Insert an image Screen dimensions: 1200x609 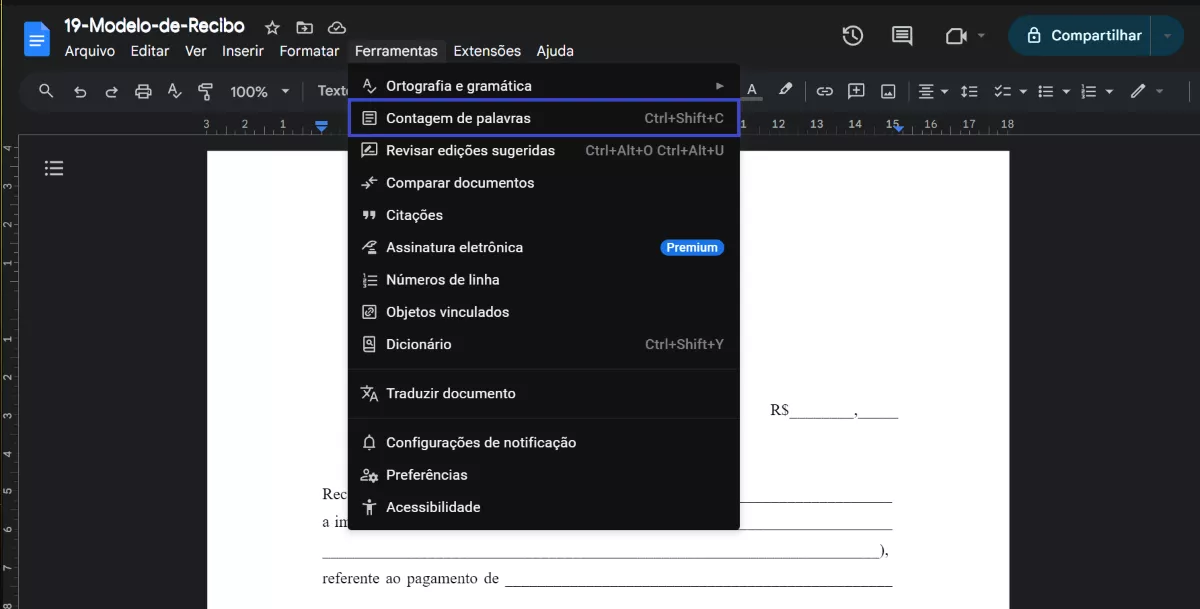(x=888, y=91)
